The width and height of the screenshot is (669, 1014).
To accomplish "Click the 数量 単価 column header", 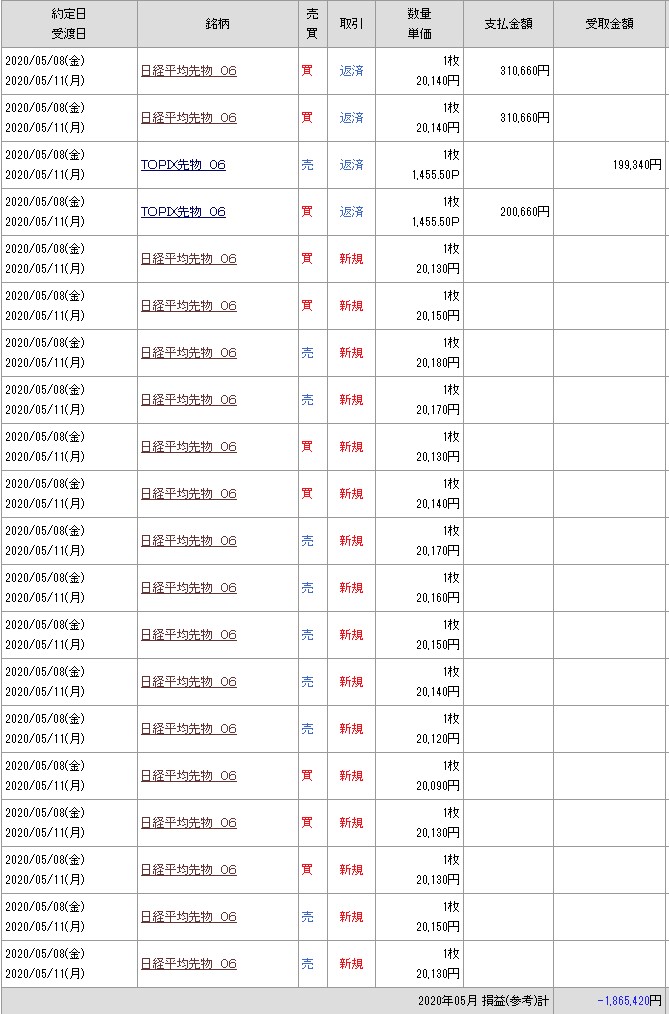I will 419,24.
